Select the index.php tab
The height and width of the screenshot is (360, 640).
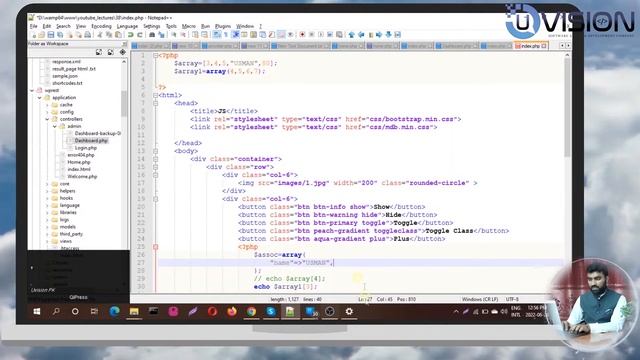530,46
